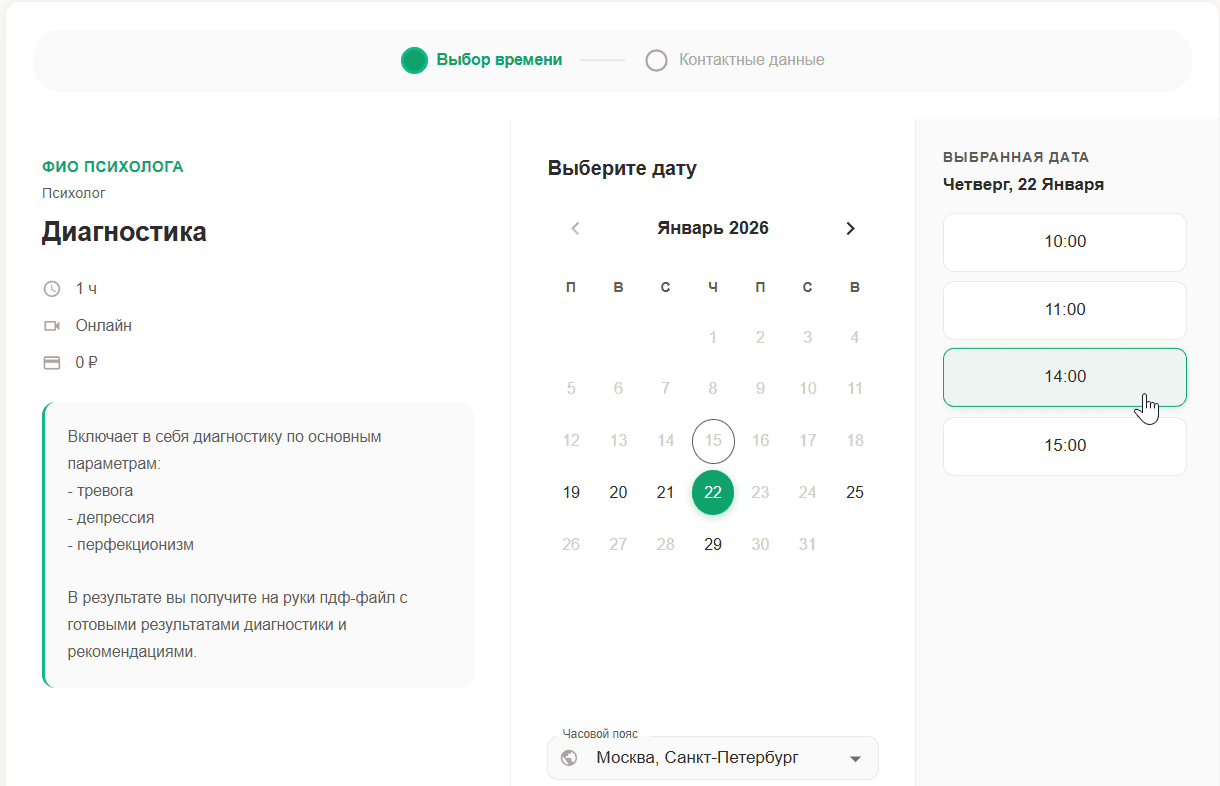
Task: Open the 'Часовой пояс' timezone dropdown
Action: point(712,758)
